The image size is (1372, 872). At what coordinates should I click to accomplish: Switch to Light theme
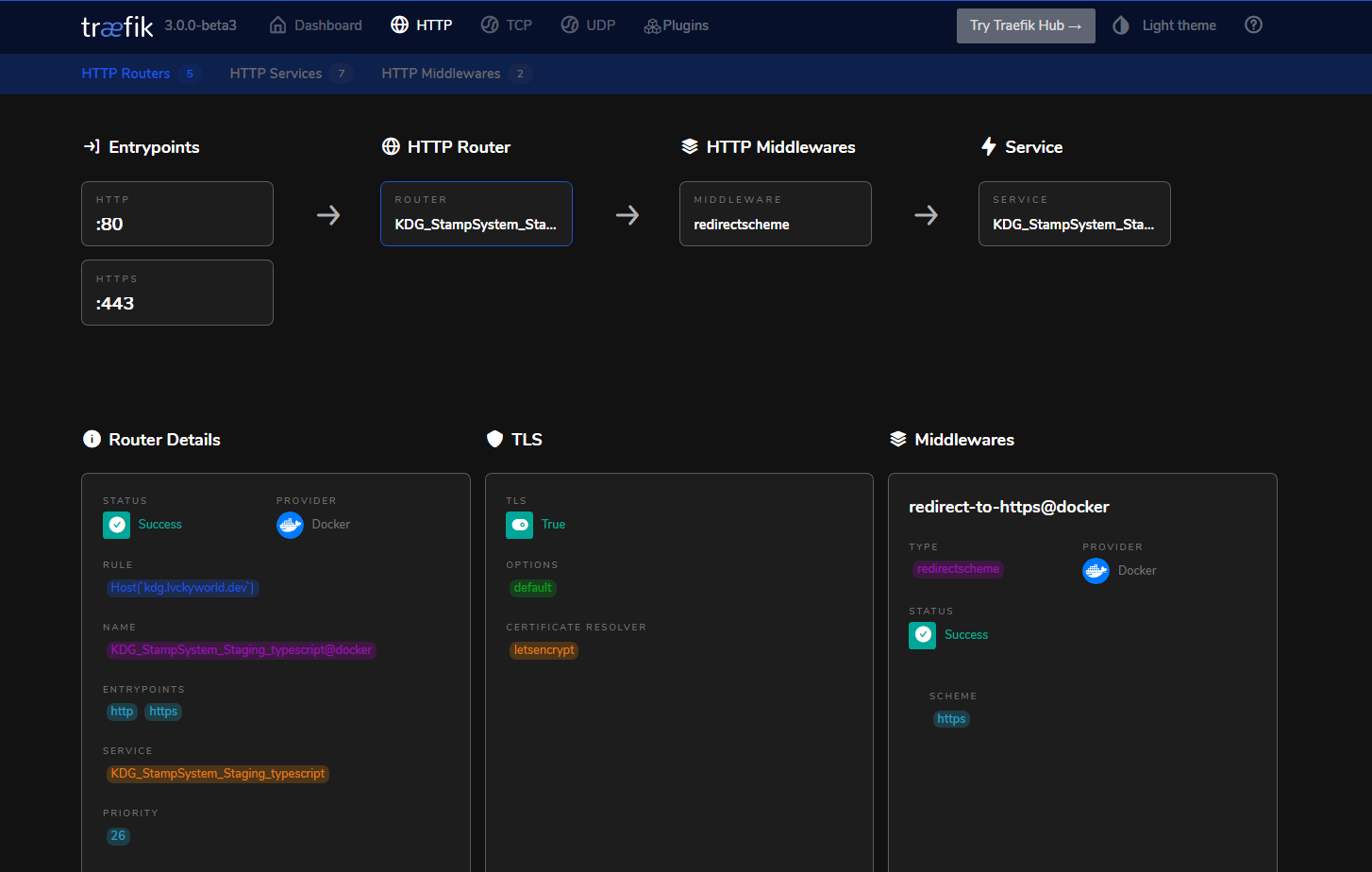tap(1164, 25)
